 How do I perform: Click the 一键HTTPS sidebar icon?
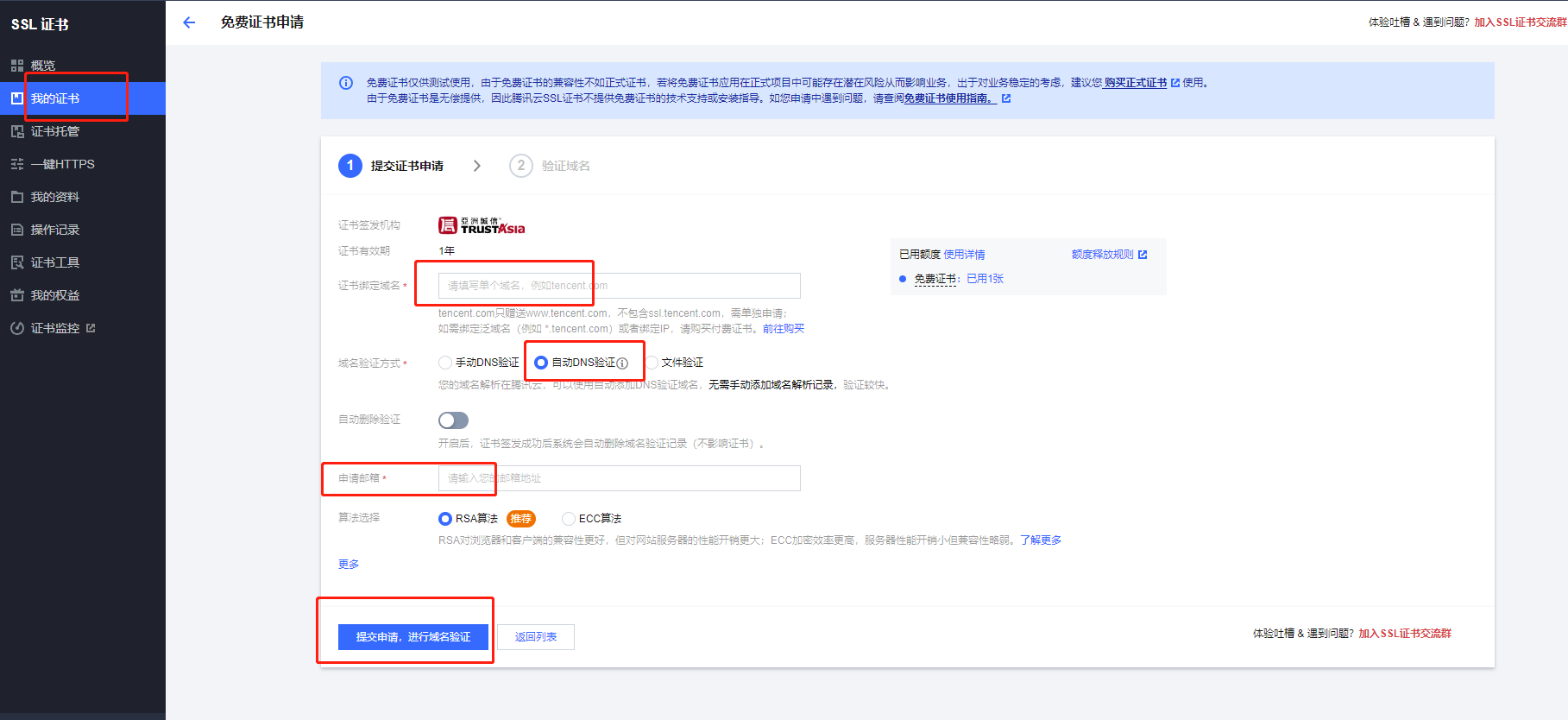click(x=16, y=164)
